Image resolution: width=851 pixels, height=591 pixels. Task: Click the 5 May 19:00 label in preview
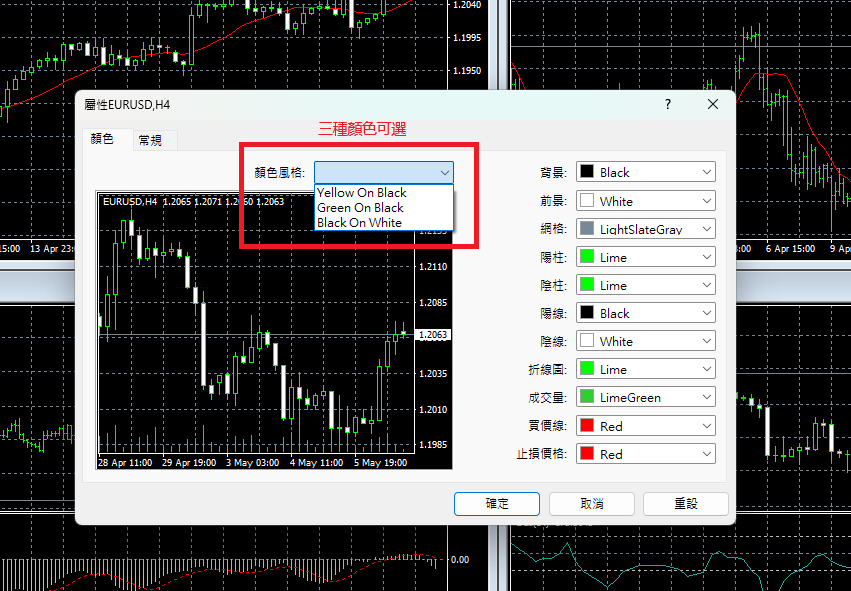tap(380, 463)
